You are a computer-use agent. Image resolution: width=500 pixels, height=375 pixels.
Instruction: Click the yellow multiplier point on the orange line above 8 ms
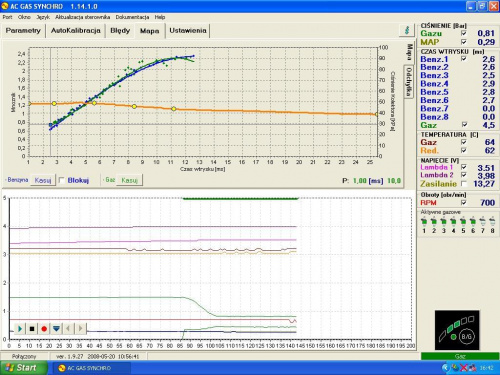134,106
